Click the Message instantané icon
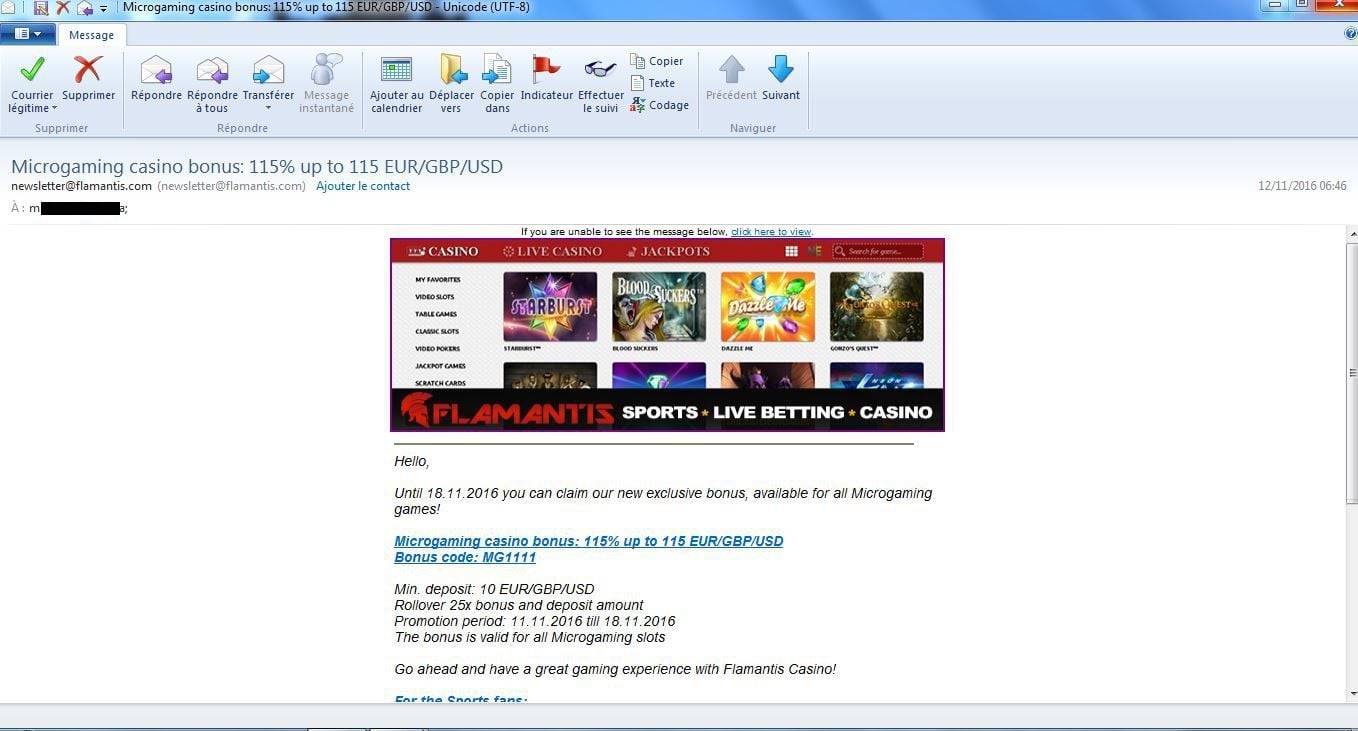 326,70
